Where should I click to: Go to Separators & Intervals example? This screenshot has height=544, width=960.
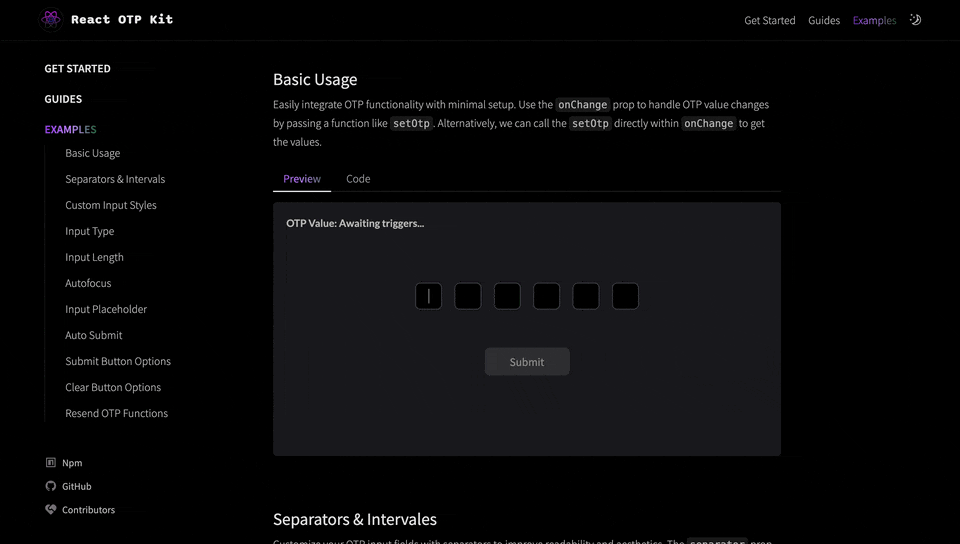point(115,179)
